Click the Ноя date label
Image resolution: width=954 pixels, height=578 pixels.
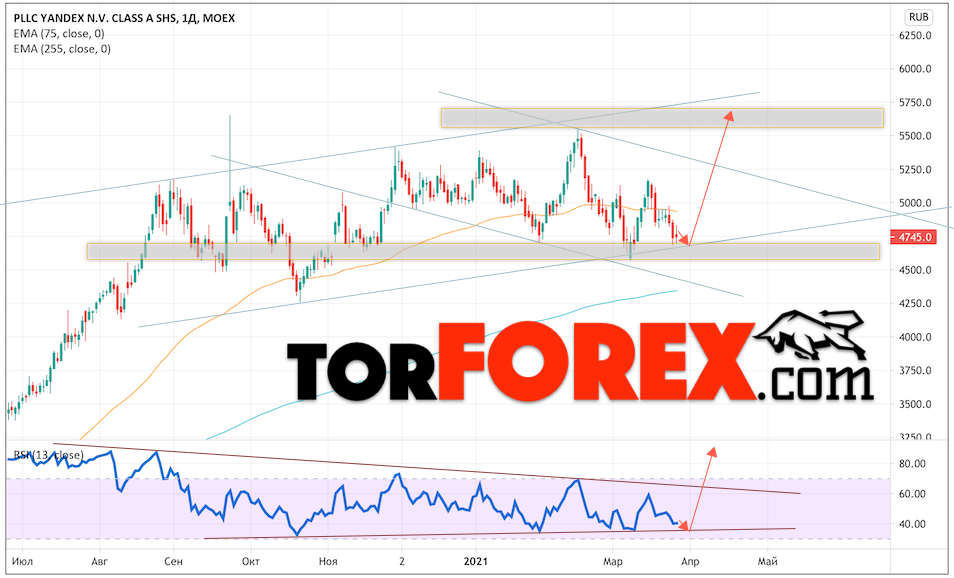[x=328, y=561]
